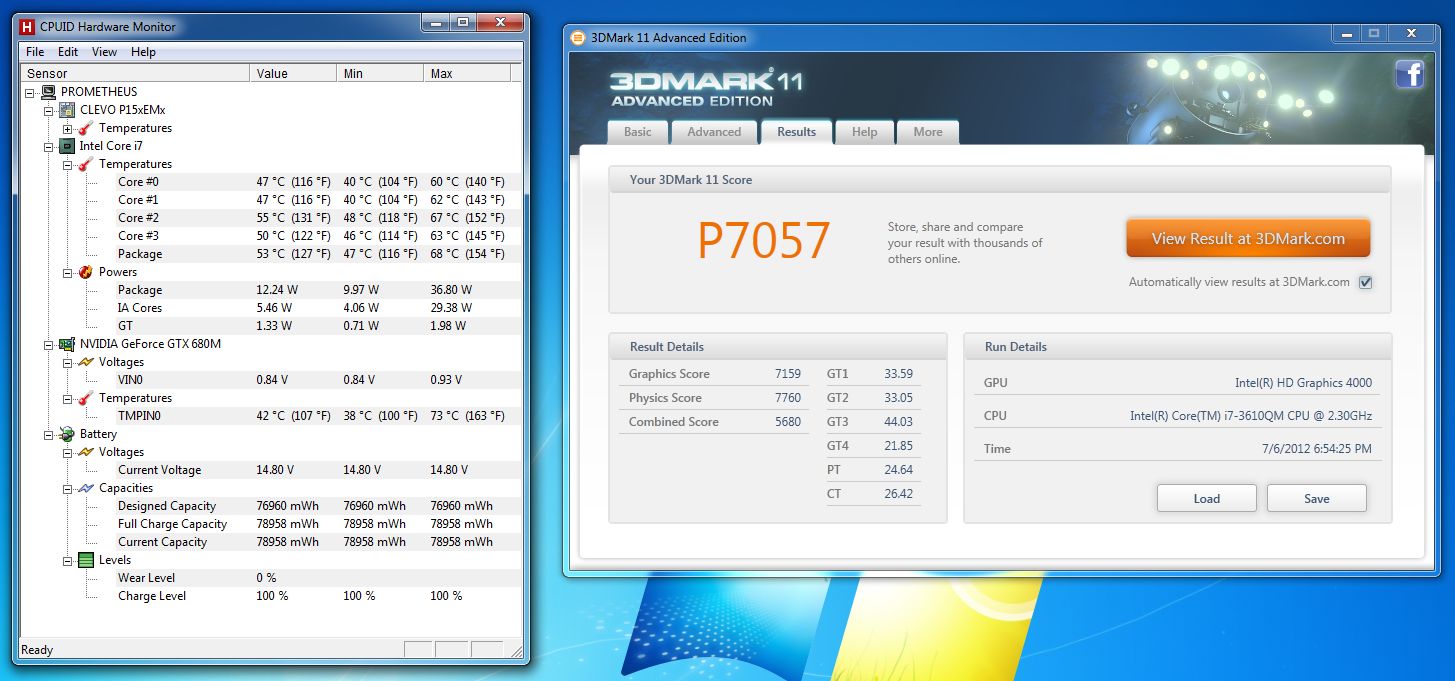Click the Max column header
1455x681 pixels.
(x=467, y=74)
